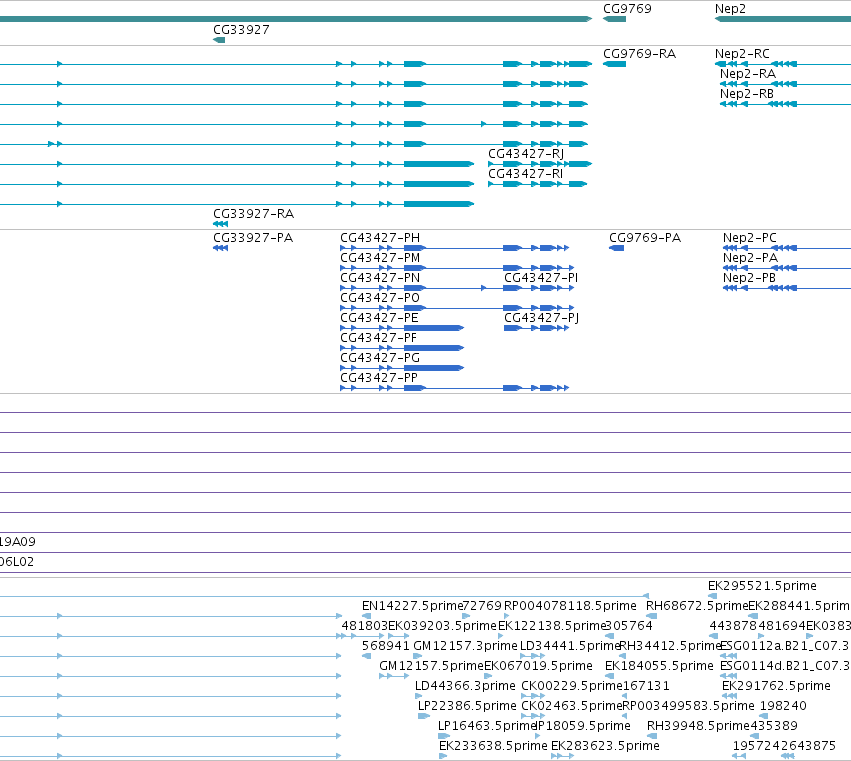The height and width of the screenshot is (761, 851).
Task: Select the Nep2-PA protein label
Action: click(750, 258)
